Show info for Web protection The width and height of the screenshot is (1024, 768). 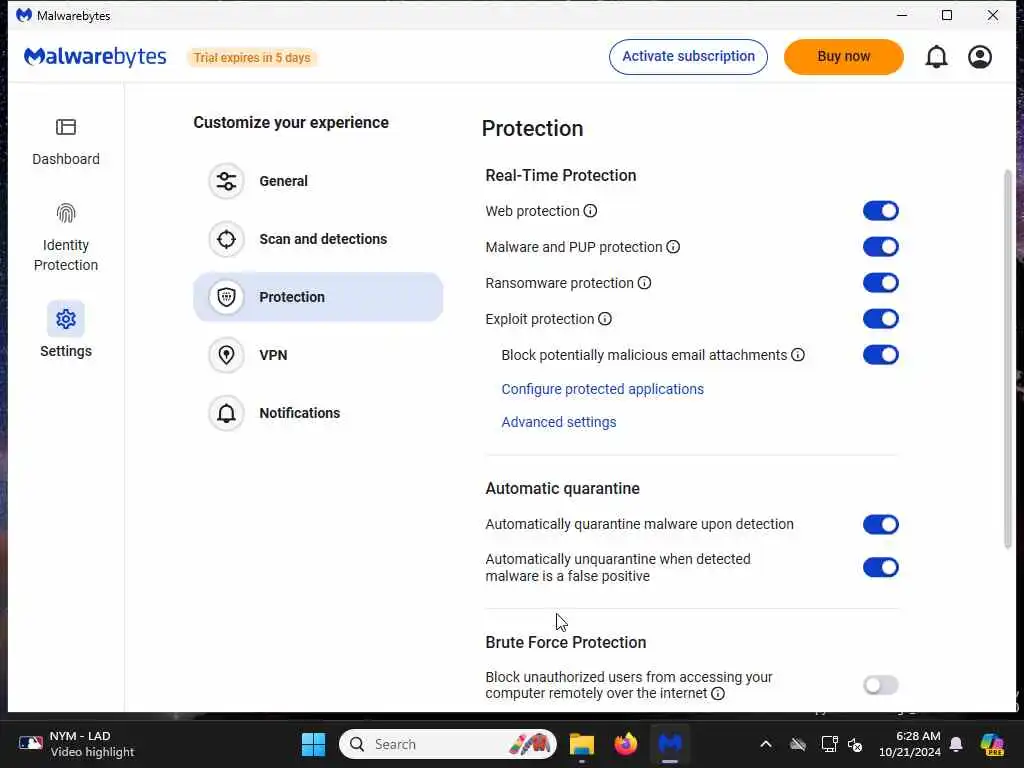(x=590, y=211)
